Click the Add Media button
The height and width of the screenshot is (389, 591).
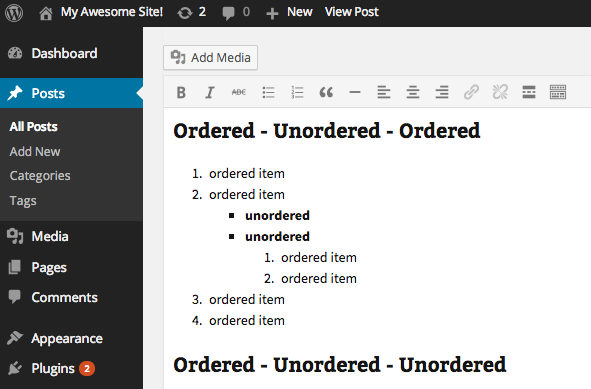pyautogui.click(x=210, y=58)
